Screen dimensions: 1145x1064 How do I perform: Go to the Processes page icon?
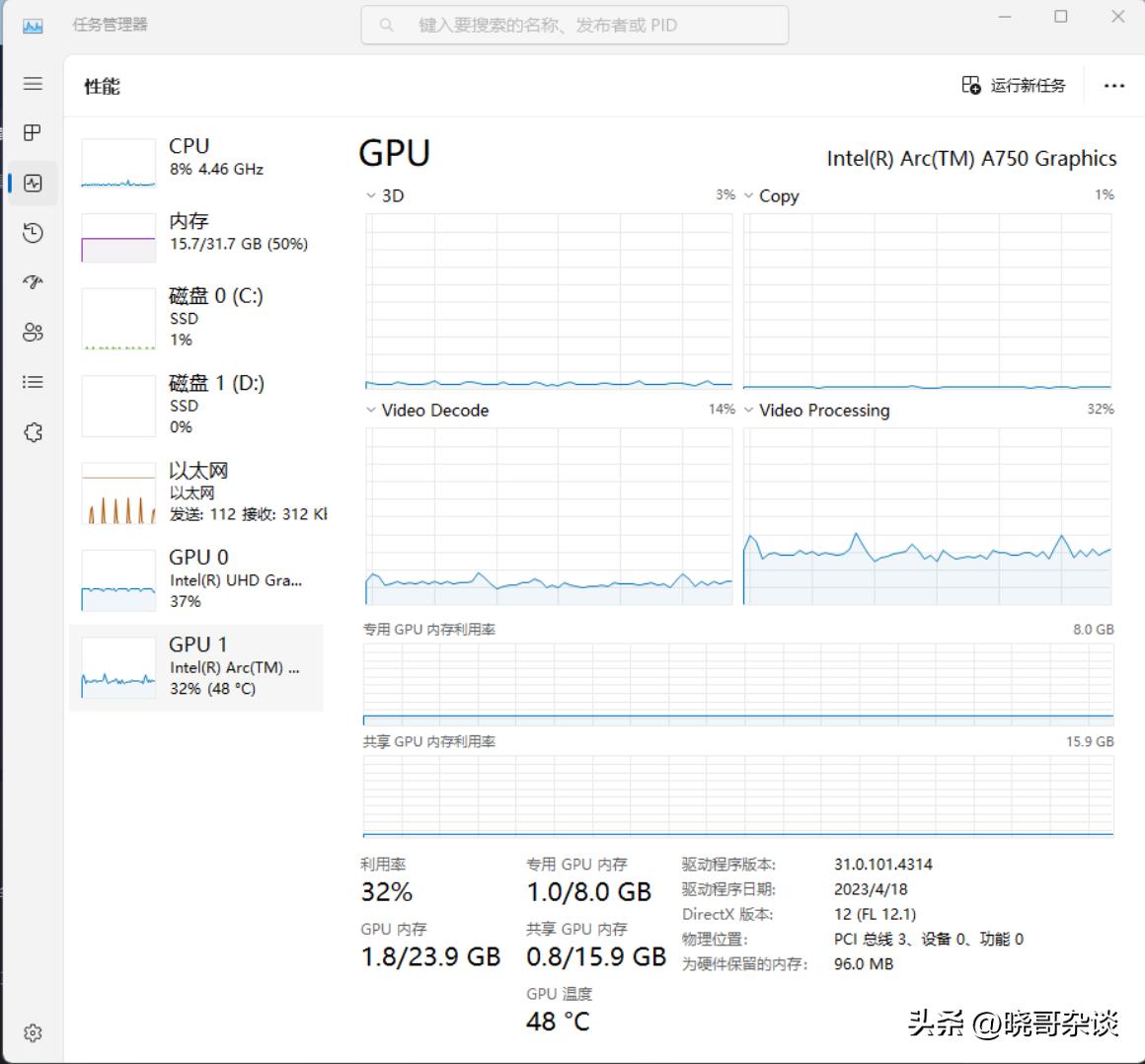(33, 132)
